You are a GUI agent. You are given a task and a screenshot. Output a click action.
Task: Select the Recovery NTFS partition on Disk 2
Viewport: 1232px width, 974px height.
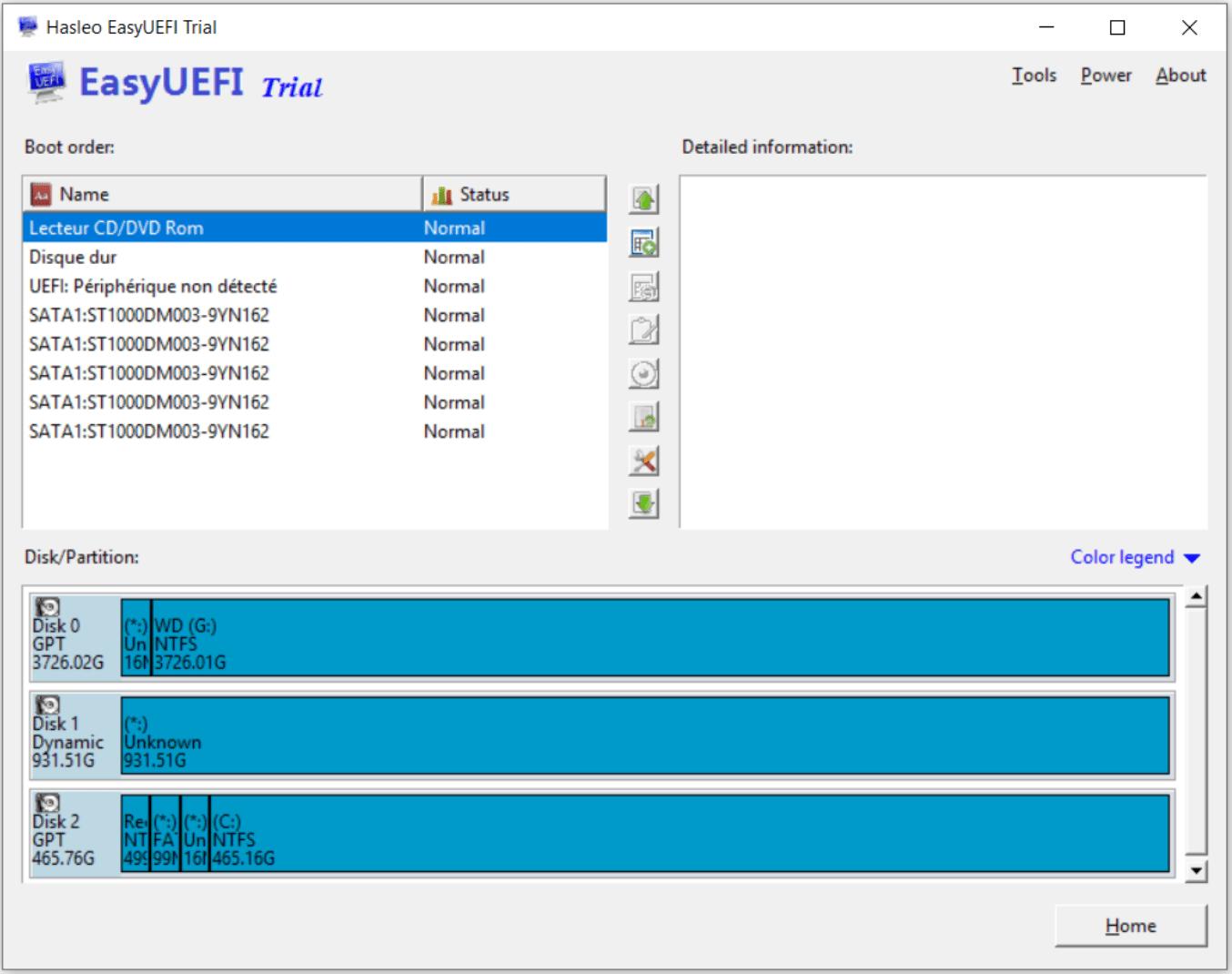pyautogui.click(x=136, y=833)
